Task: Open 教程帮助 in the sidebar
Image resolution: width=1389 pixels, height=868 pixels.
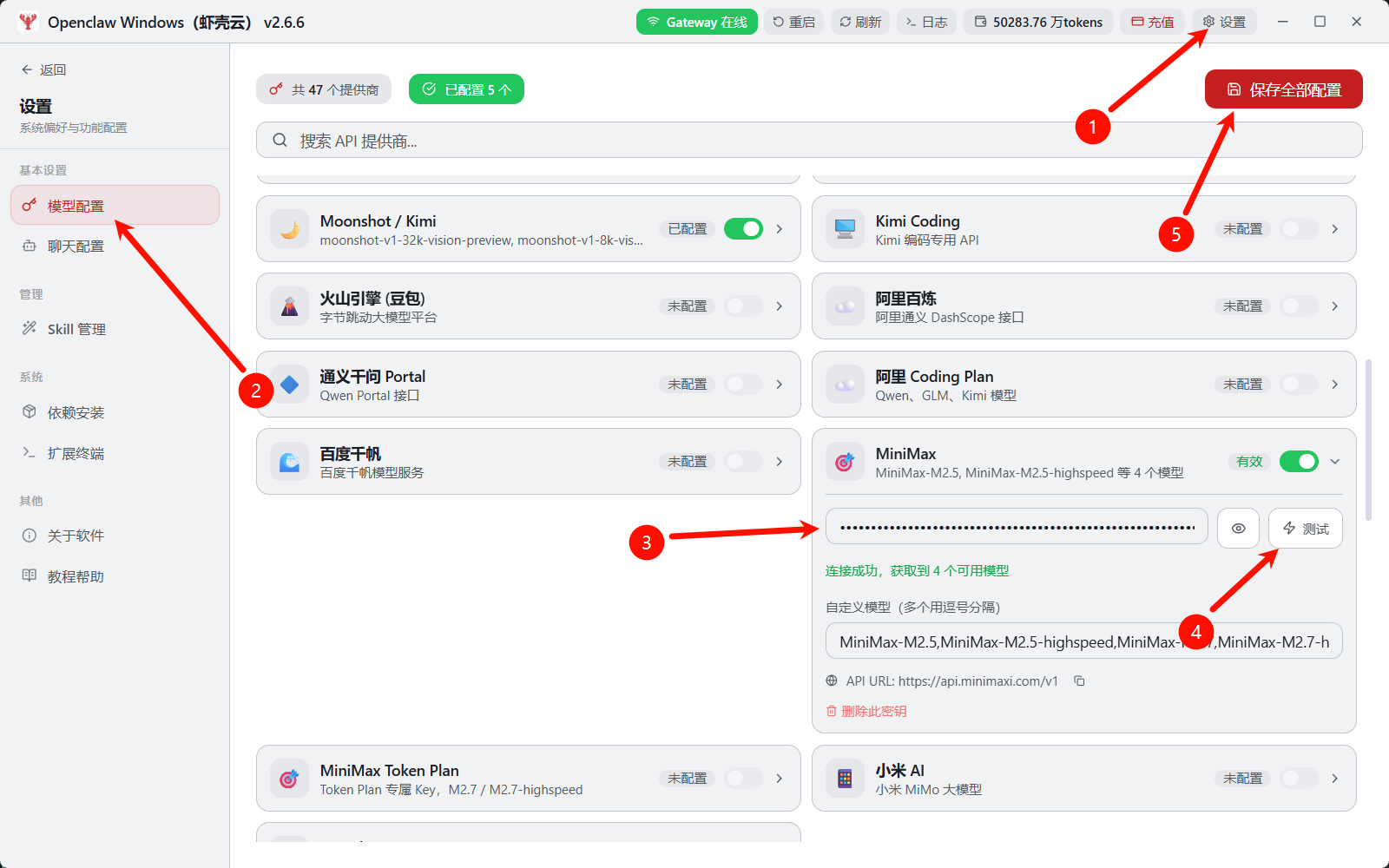Action: pyautogui.click(x=115, y=576)
